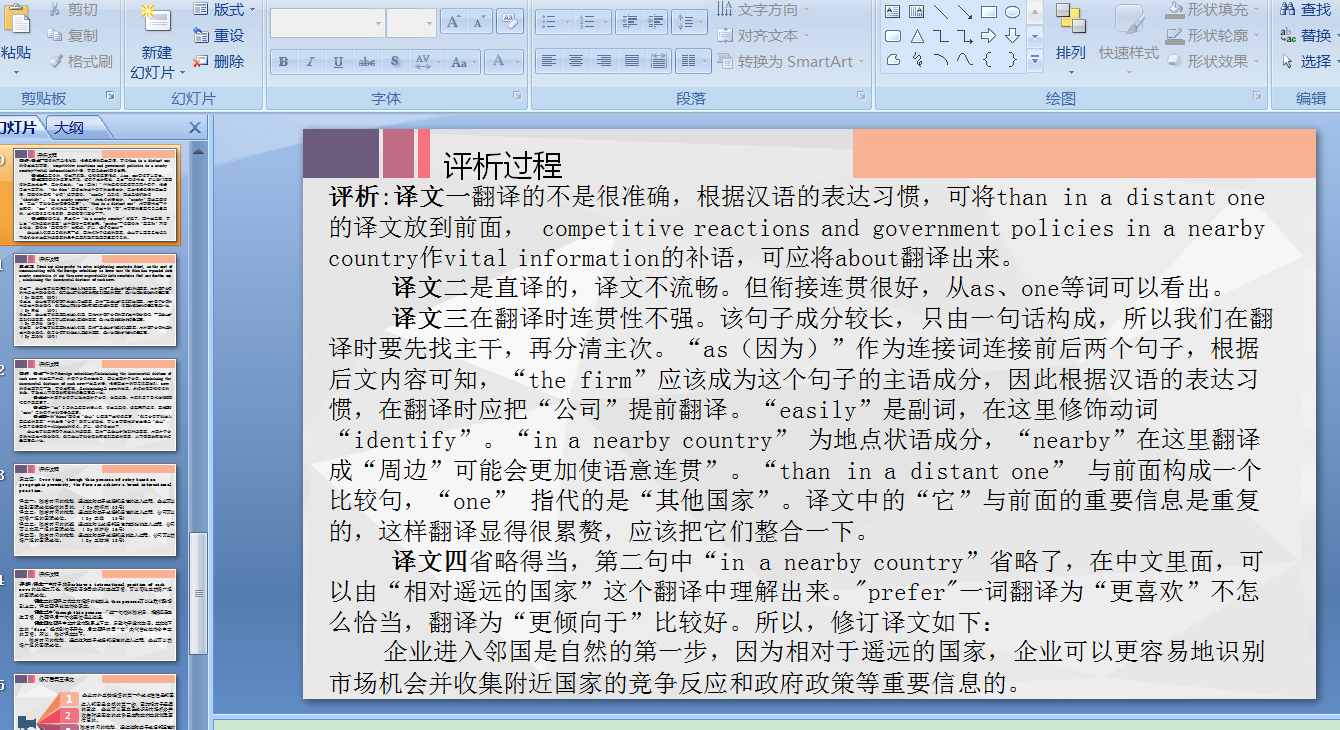Screen dimensions: 1340x730
Task: Select the Rectangle shape
Action: [x=989, y=12]
